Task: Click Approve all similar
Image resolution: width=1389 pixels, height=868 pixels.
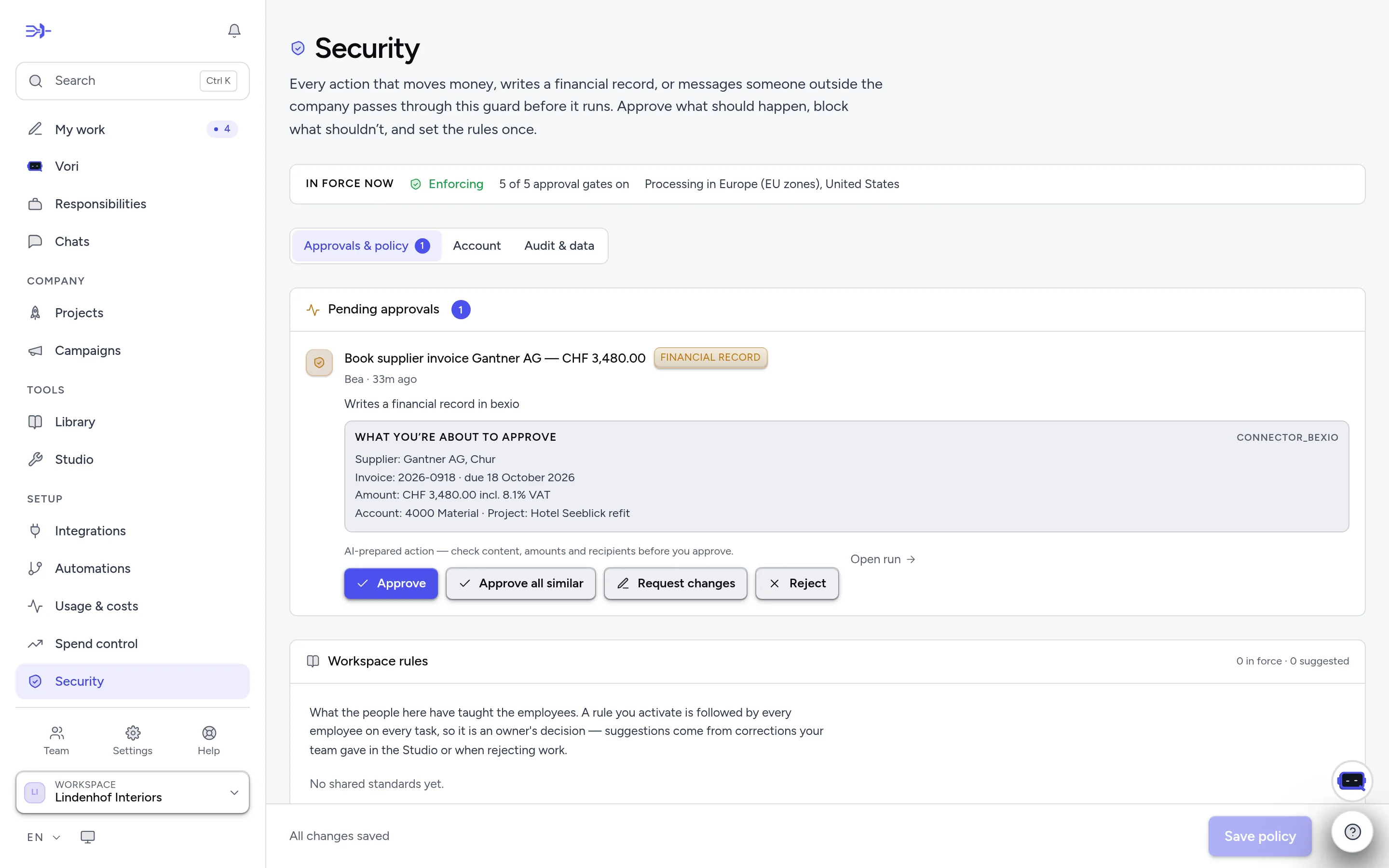Action: 520,583
